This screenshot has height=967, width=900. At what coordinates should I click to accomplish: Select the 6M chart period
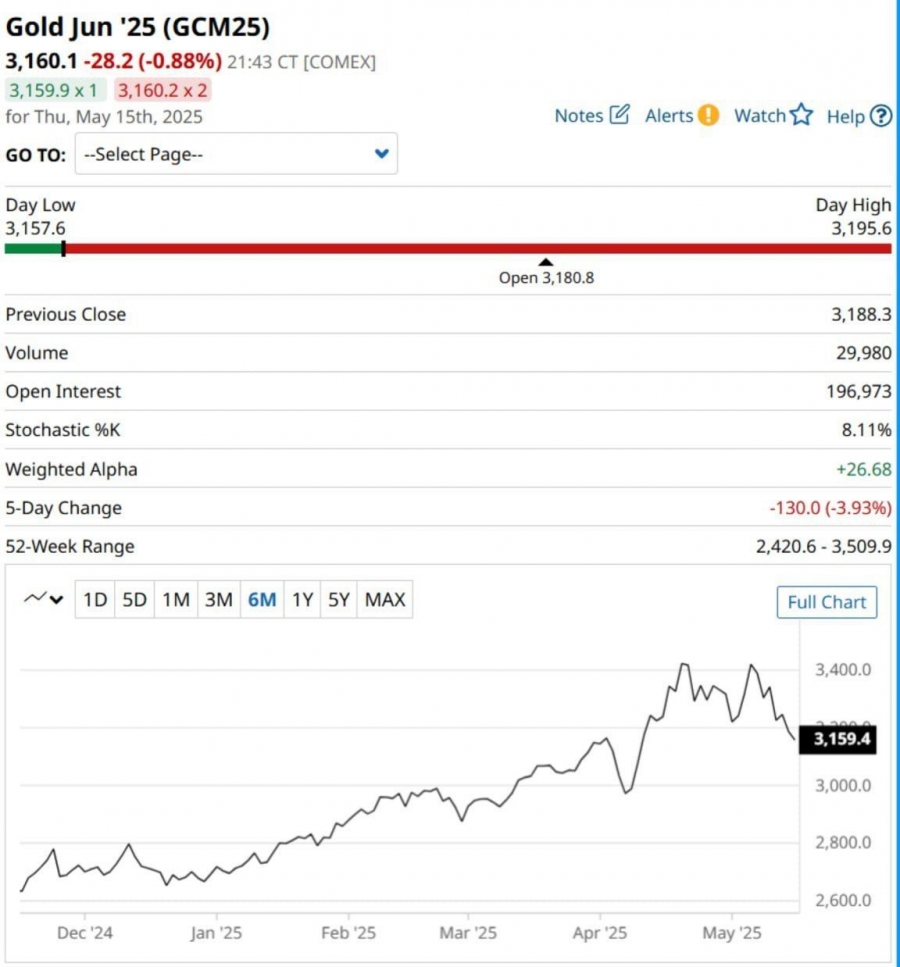coord(262,599)
